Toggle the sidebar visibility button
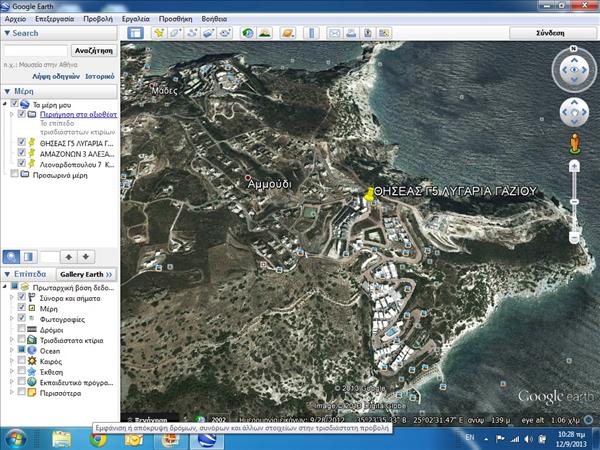 (135, 33)
